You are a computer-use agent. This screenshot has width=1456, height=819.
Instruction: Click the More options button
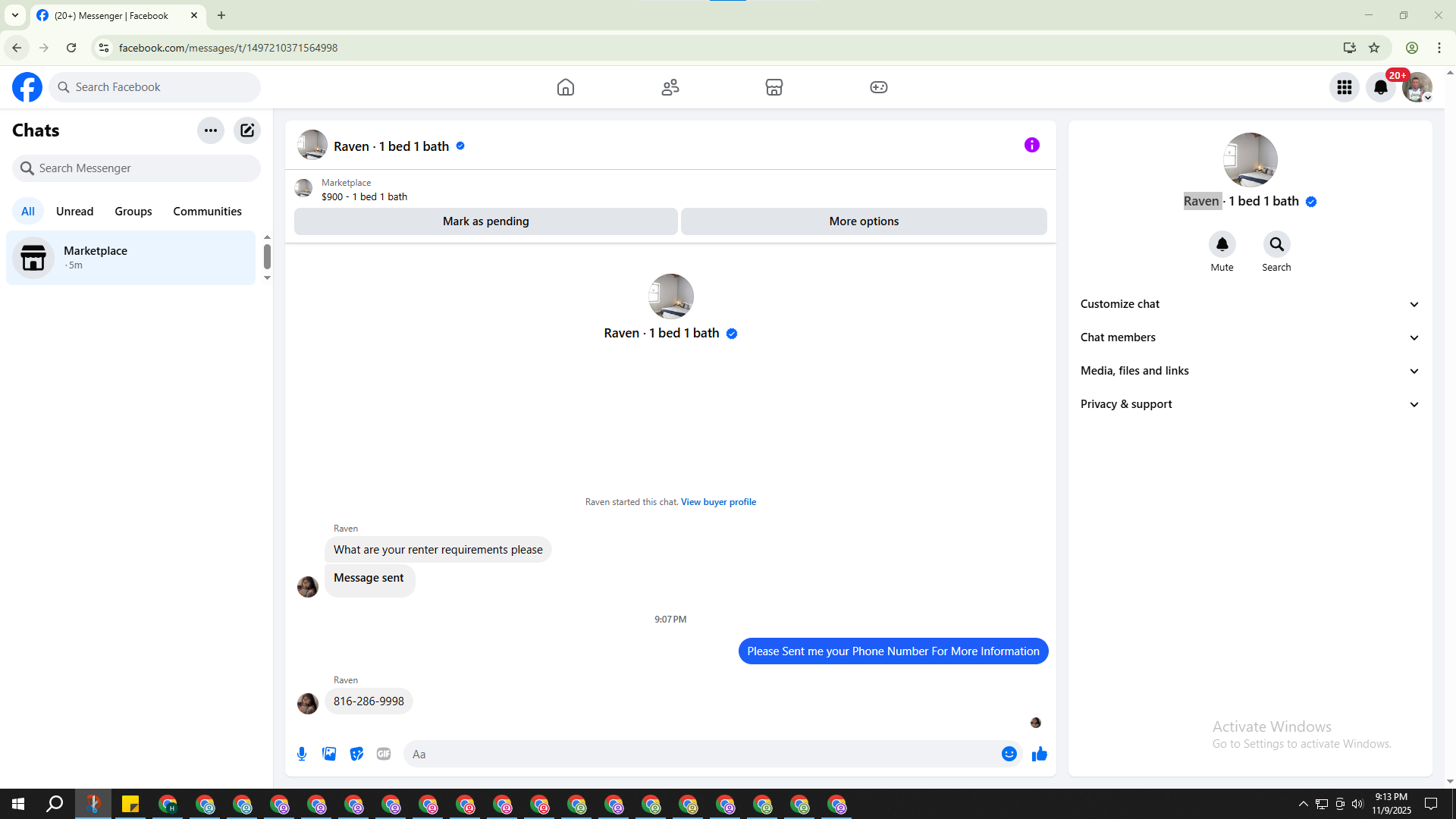coord(864,221)
